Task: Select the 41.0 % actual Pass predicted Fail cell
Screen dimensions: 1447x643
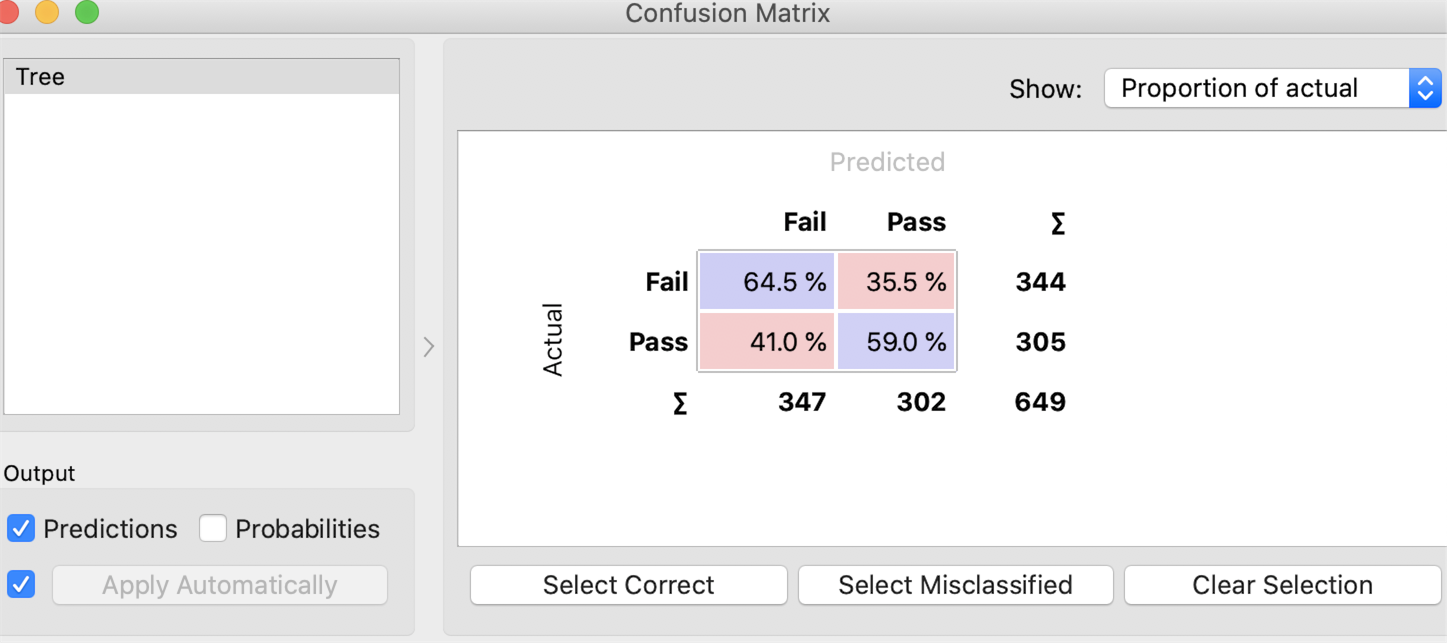Action: 767,342
